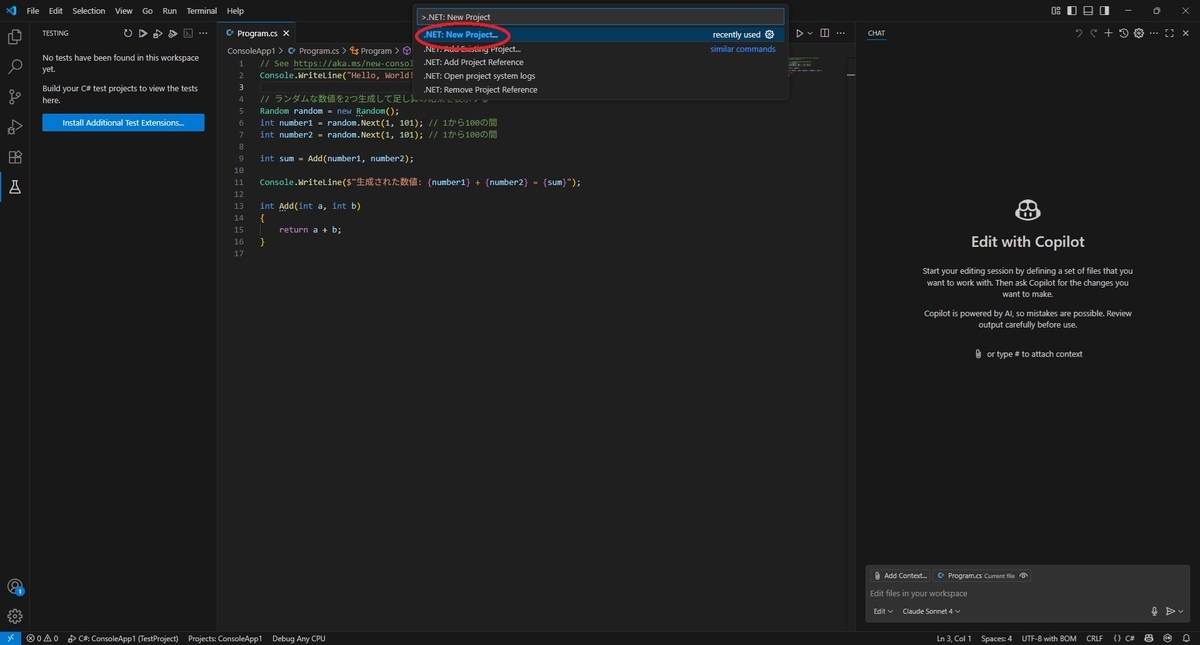Show test output terminal icon
This screenshot has height=645, width=1200.
click(188, 33)
